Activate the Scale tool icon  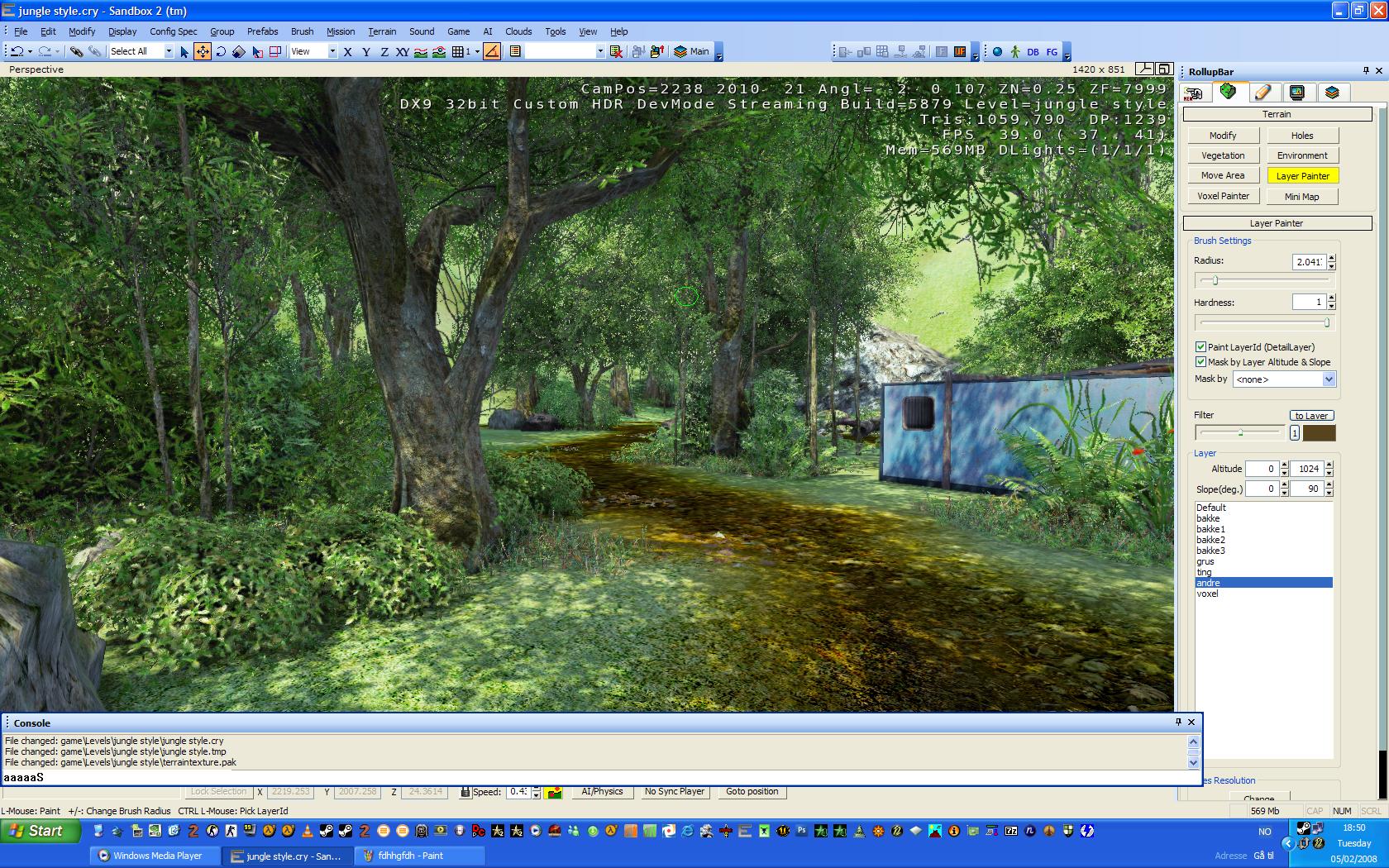239,51
